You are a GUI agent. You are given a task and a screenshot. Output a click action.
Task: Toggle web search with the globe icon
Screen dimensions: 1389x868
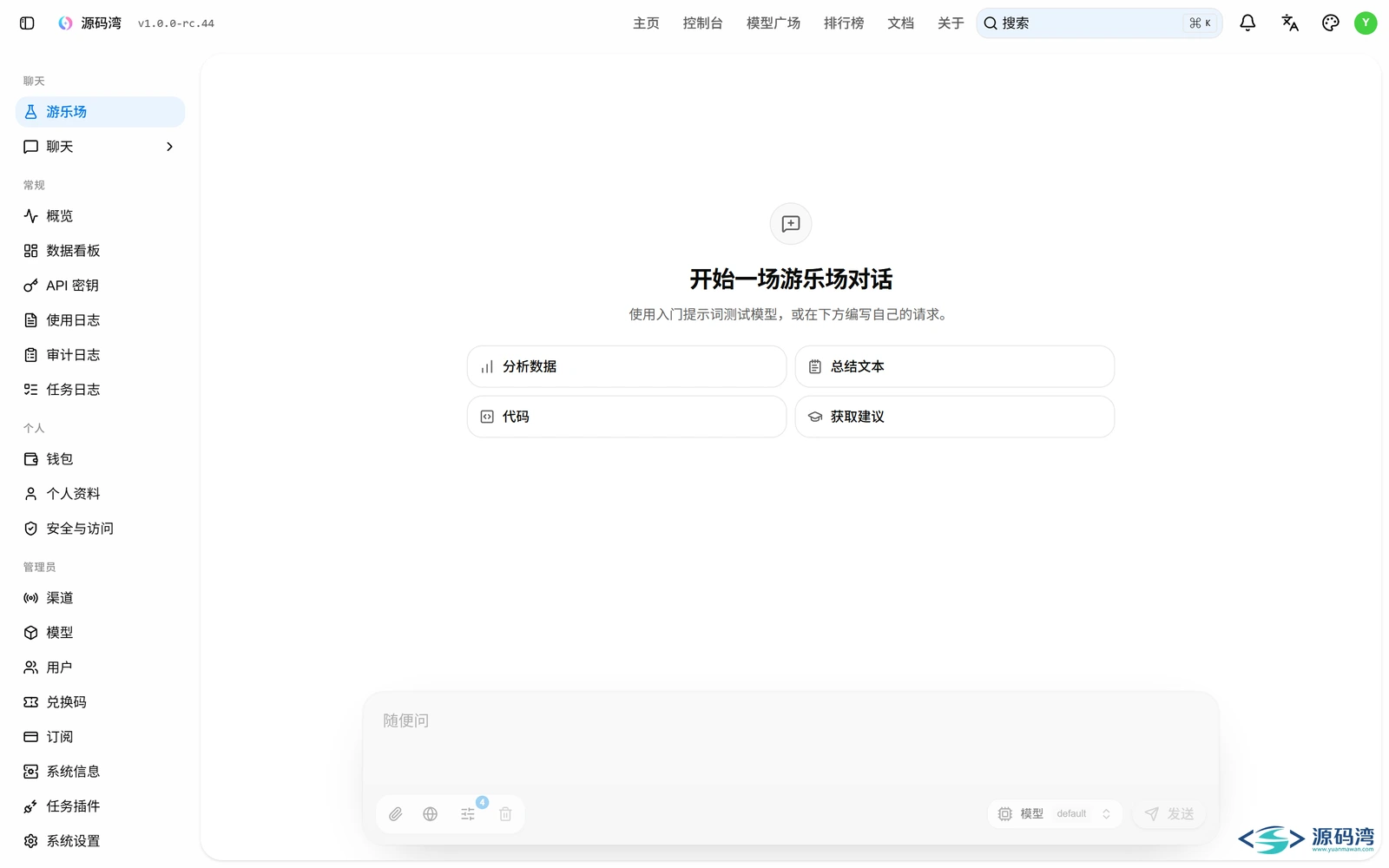click(x=431, y=814)
